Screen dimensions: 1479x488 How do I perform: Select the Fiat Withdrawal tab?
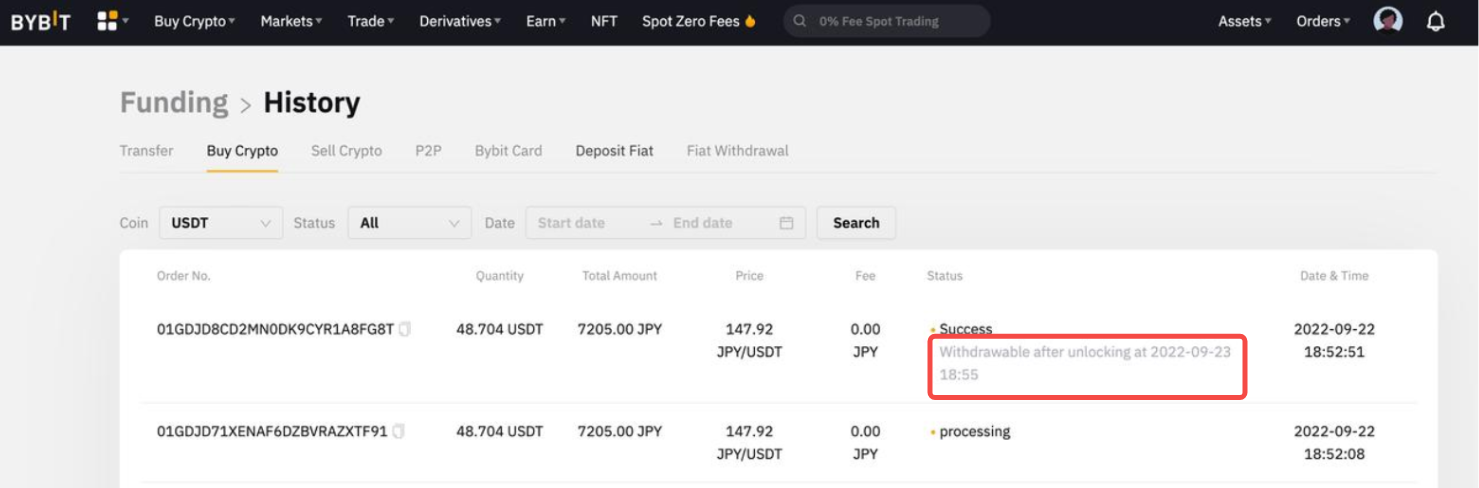tap(737, 151)
